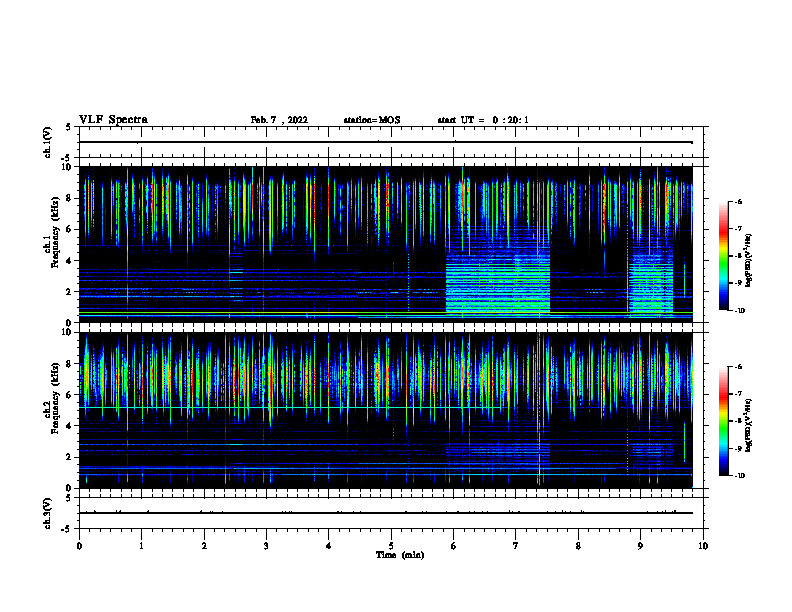Click the ch.2 spectrogram color scale bar

point(724,421)
